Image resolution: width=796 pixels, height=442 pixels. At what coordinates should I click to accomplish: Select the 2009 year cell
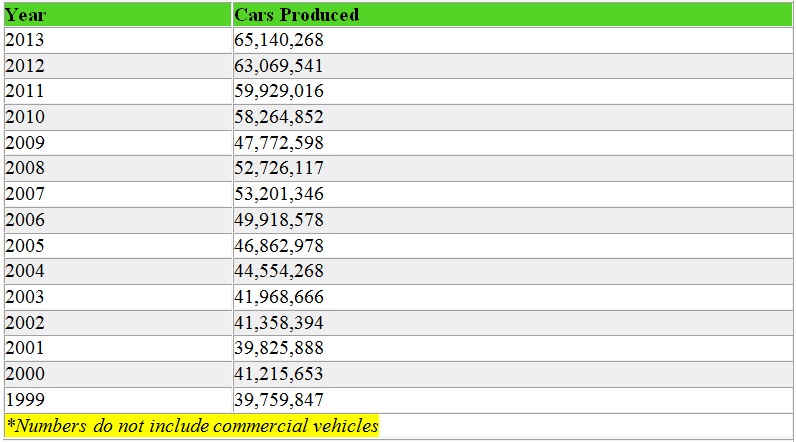(25, 143)
